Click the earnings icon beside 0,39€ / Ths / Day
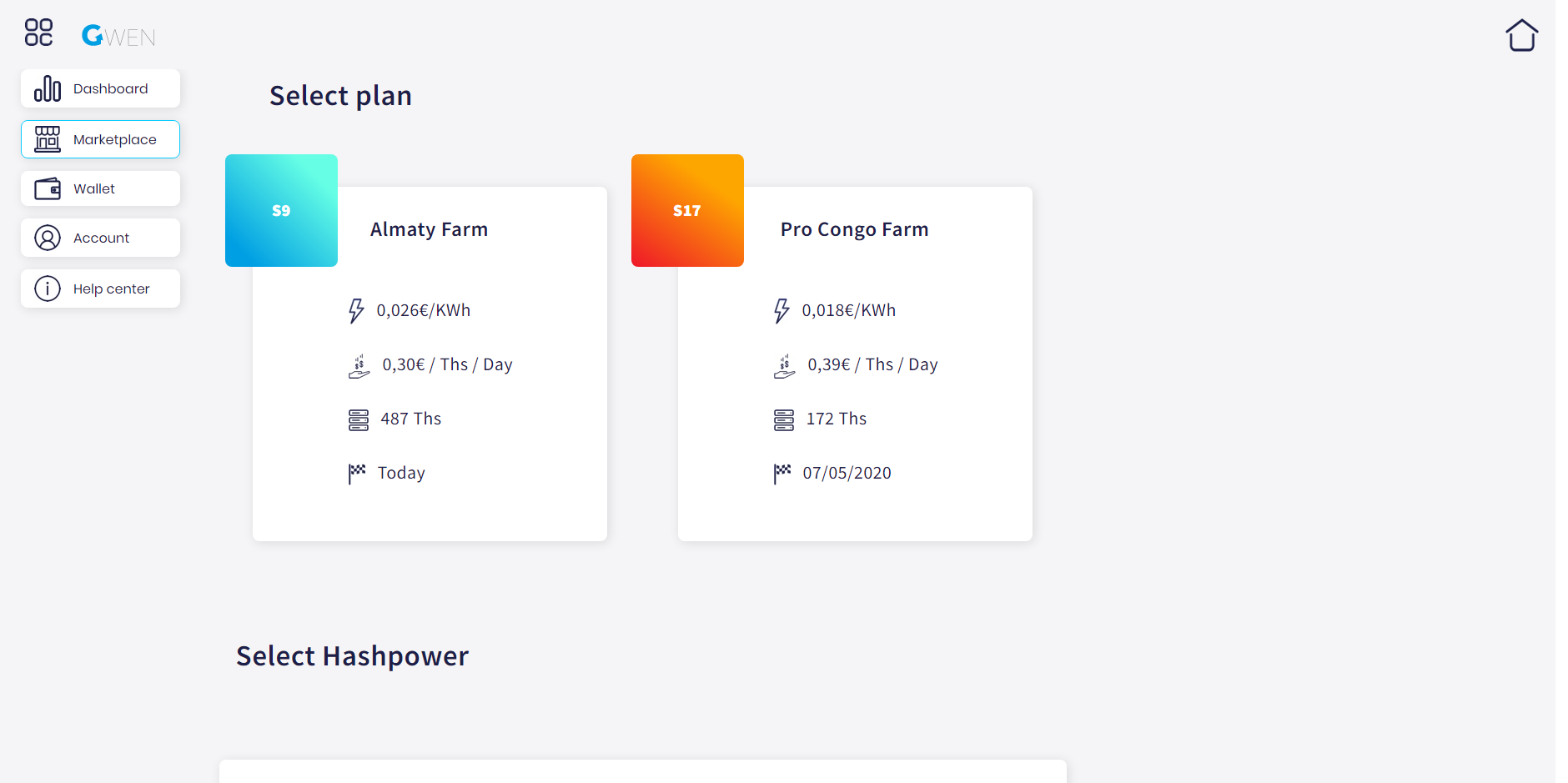Screen dimensions: 1568x783 point(784,365)
